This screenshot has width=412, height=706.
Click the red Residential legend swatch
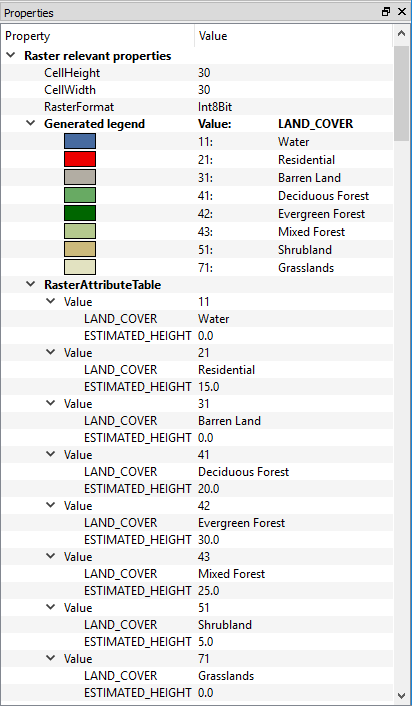[x=80, y=159]
